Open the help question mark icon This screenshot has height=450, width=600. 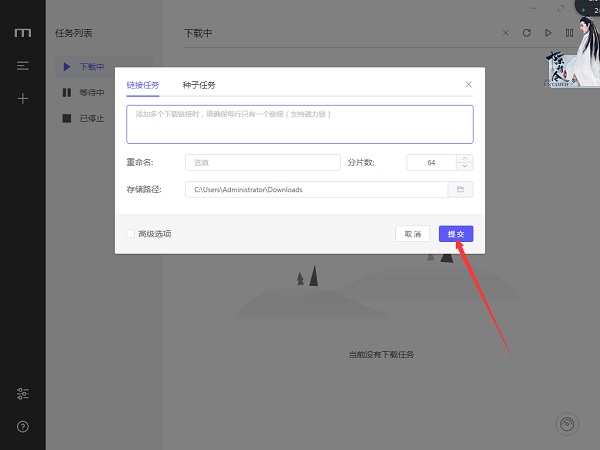tap(22, 426)
